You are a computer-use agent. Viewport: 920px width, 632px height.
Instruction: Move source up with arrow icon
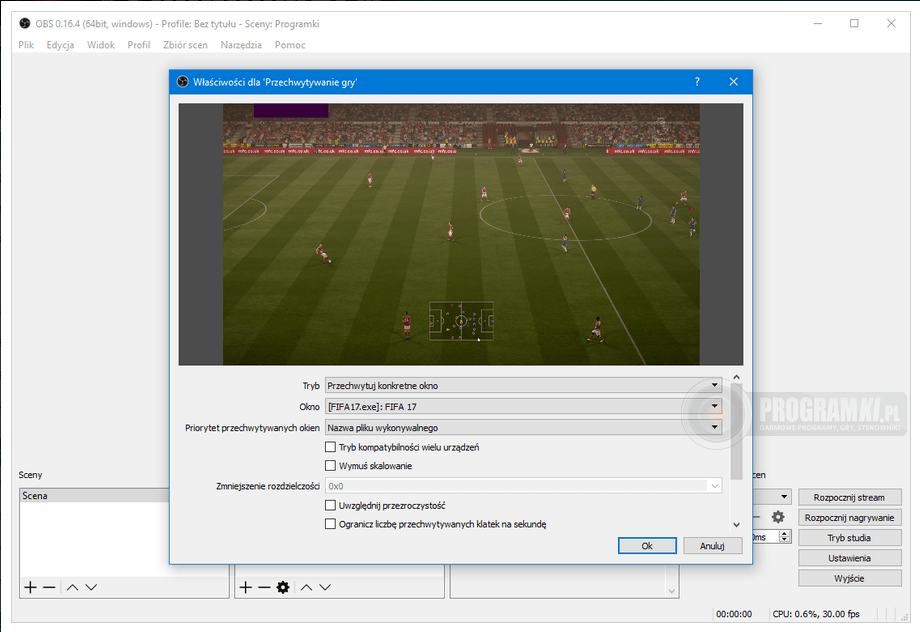pyautogui.click(x=306, y=587)
